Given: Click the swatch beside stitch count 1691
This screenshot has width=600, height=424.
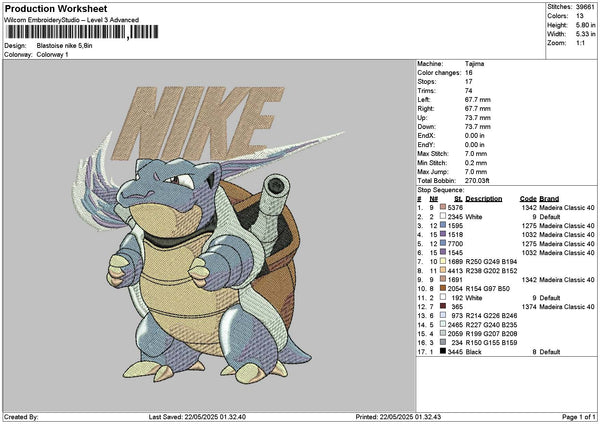Looking at the screenshot, I should click(x=443, y=279).
